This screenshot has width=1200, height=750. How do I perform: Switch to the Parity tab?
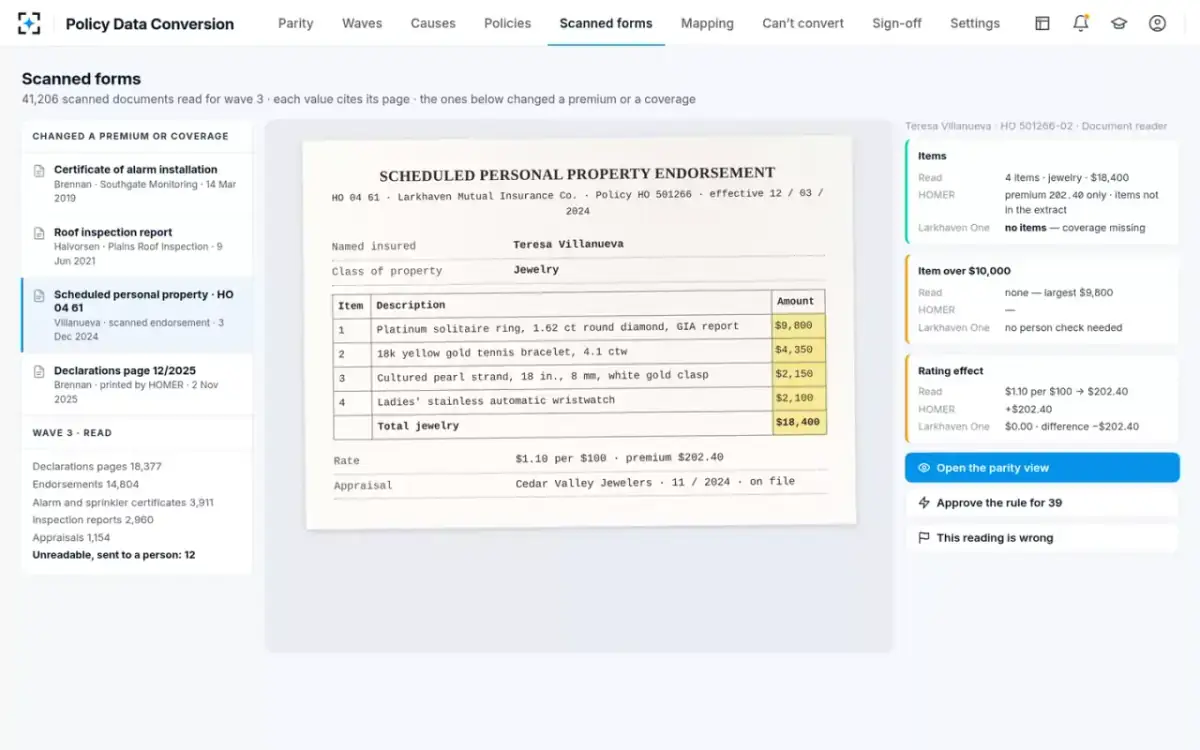[296, 23]
